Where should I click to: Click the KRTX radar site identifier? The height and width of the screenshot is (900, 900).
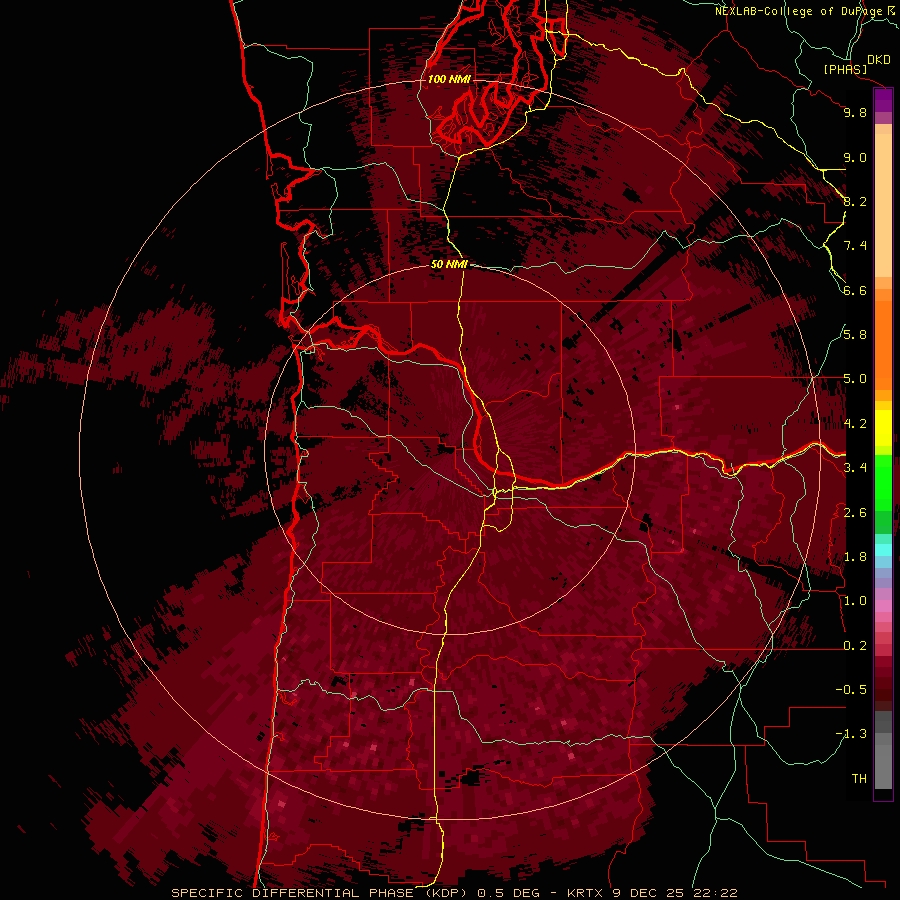[585, 893]
